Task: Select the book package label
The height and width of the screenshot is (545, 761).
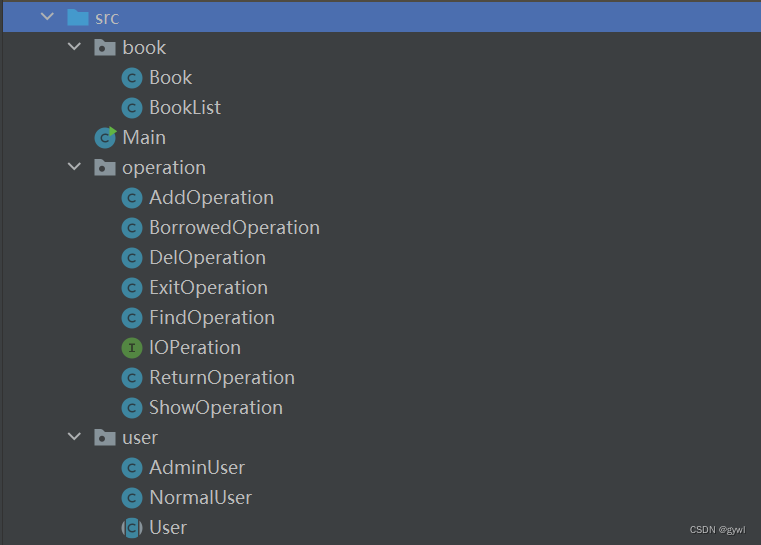Action: [x=144, y=48]
